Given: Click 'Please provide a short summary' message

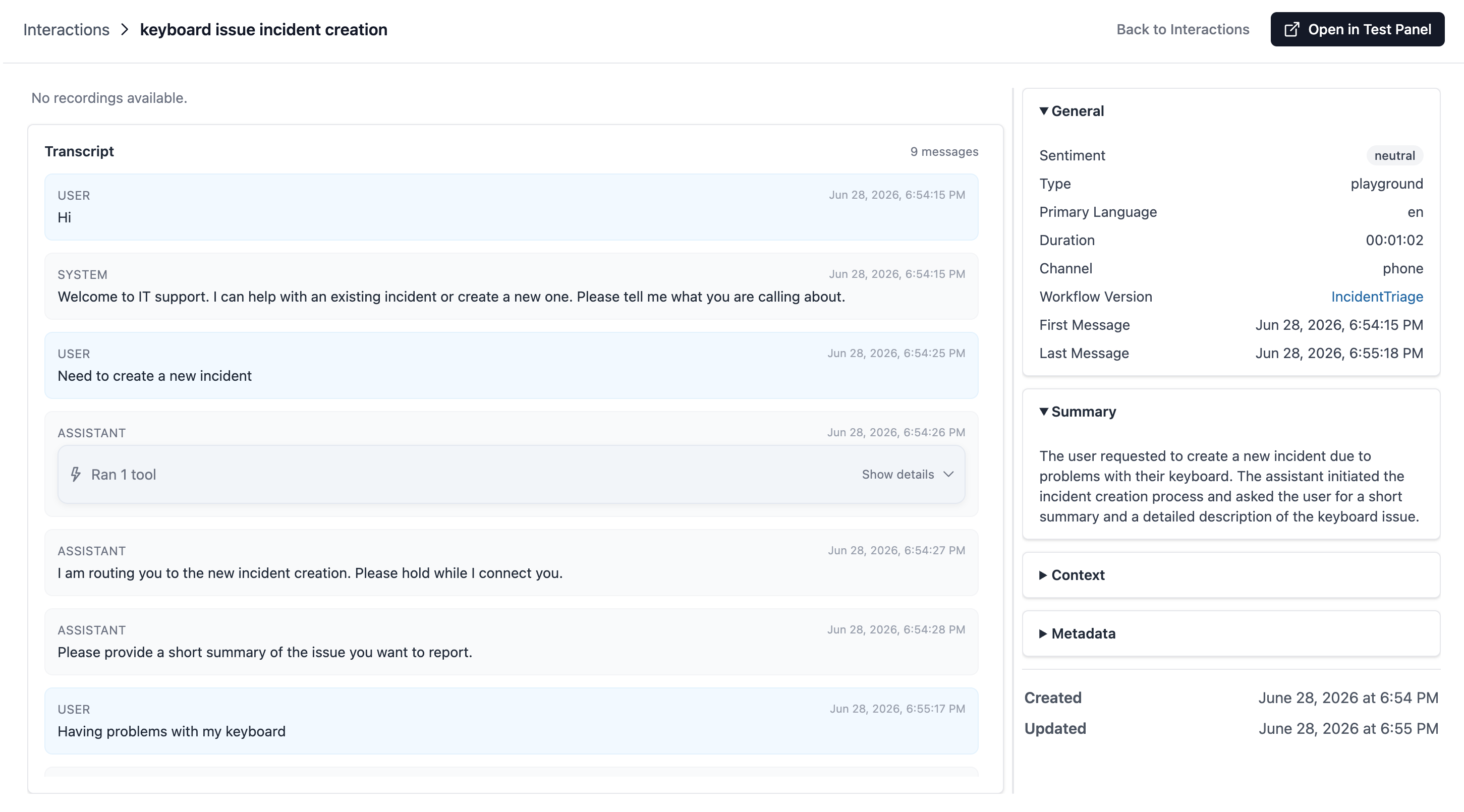Looking at the screenshot, I should pos(511,642).
